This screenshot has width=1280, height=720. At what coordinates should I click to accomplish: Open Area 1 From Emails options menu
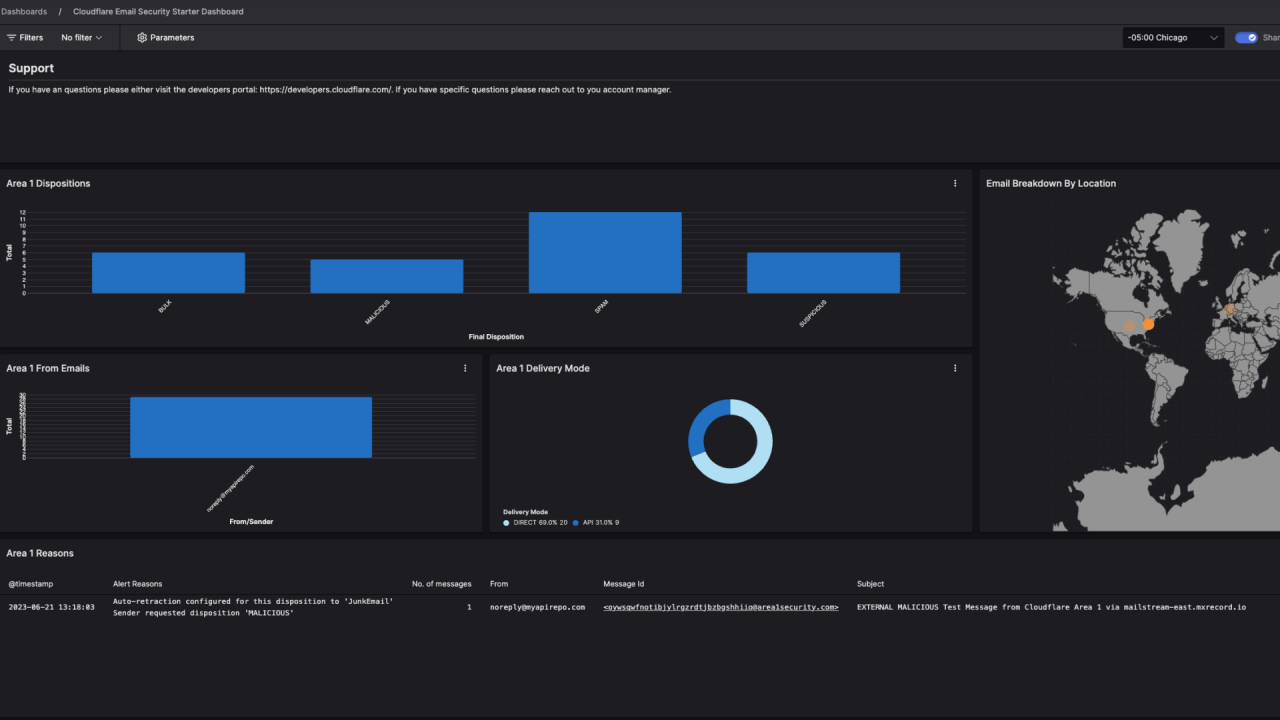pos(465,369)
